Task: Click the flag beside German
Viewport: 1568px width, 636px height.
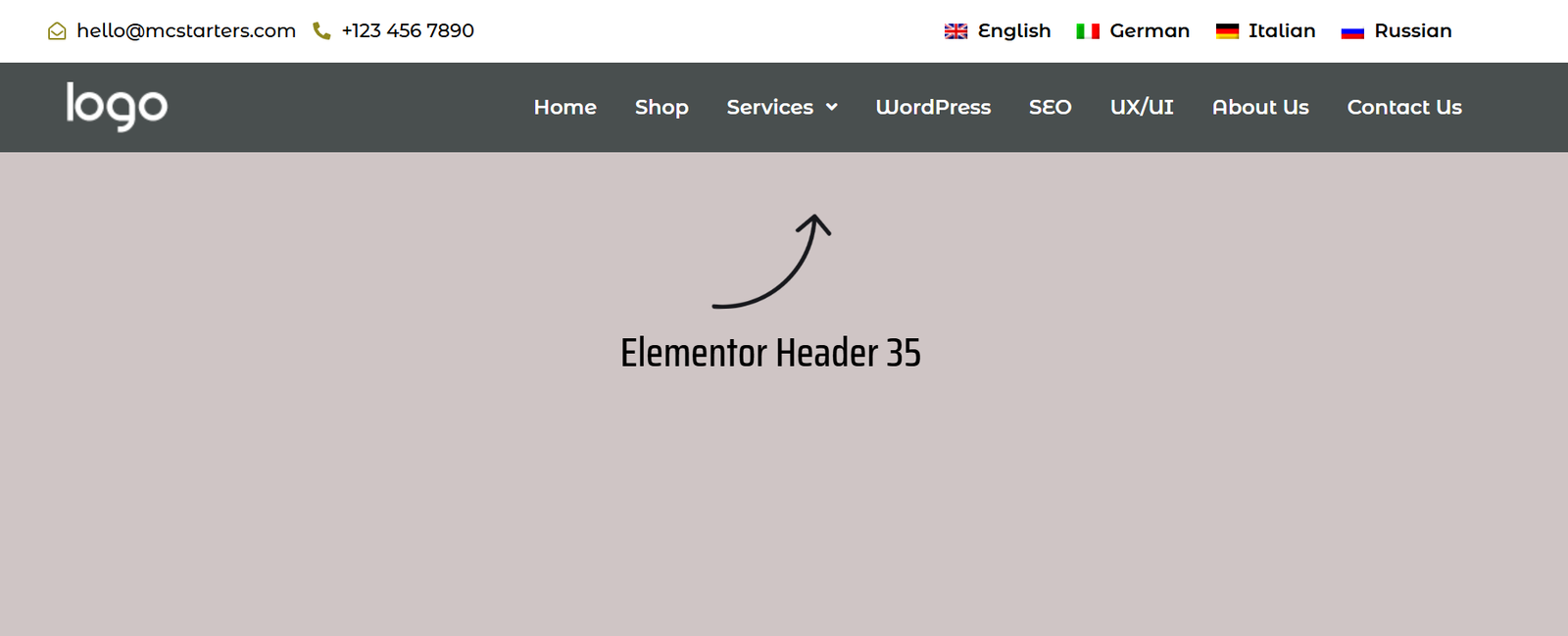Action: pos(1088,31)
